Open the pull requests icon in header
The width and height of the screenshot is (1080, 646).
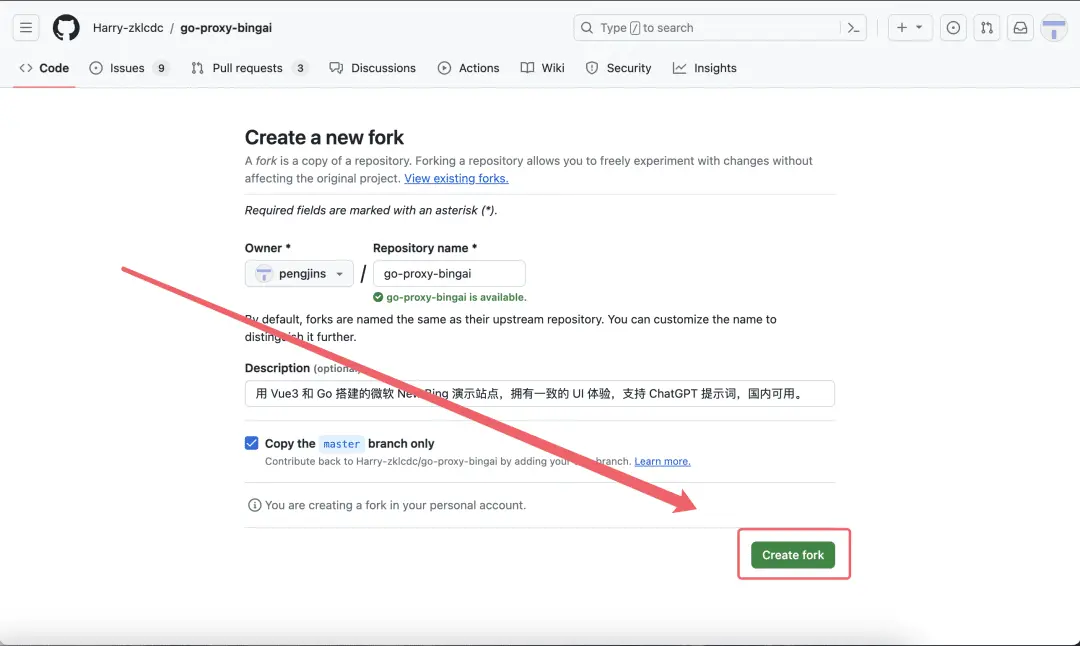click(x=986, y=28)
